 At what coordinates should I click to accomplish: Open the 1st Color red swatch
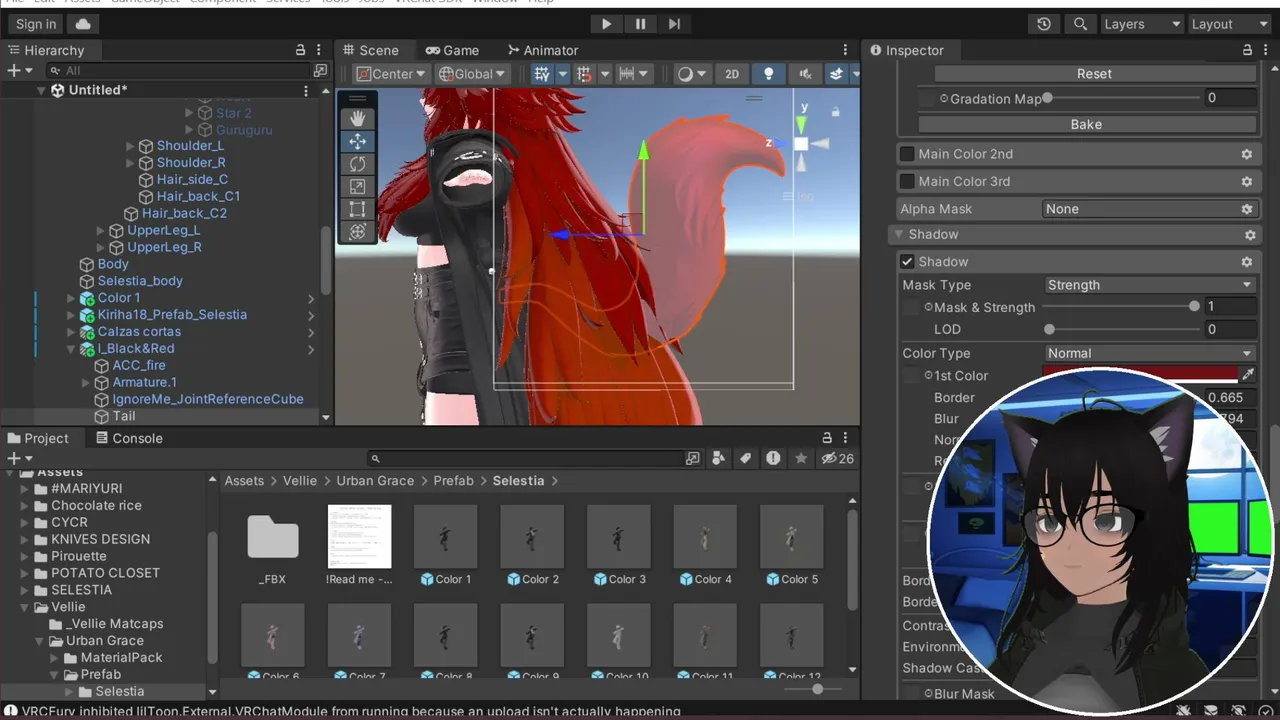[x=1140, y=375]
